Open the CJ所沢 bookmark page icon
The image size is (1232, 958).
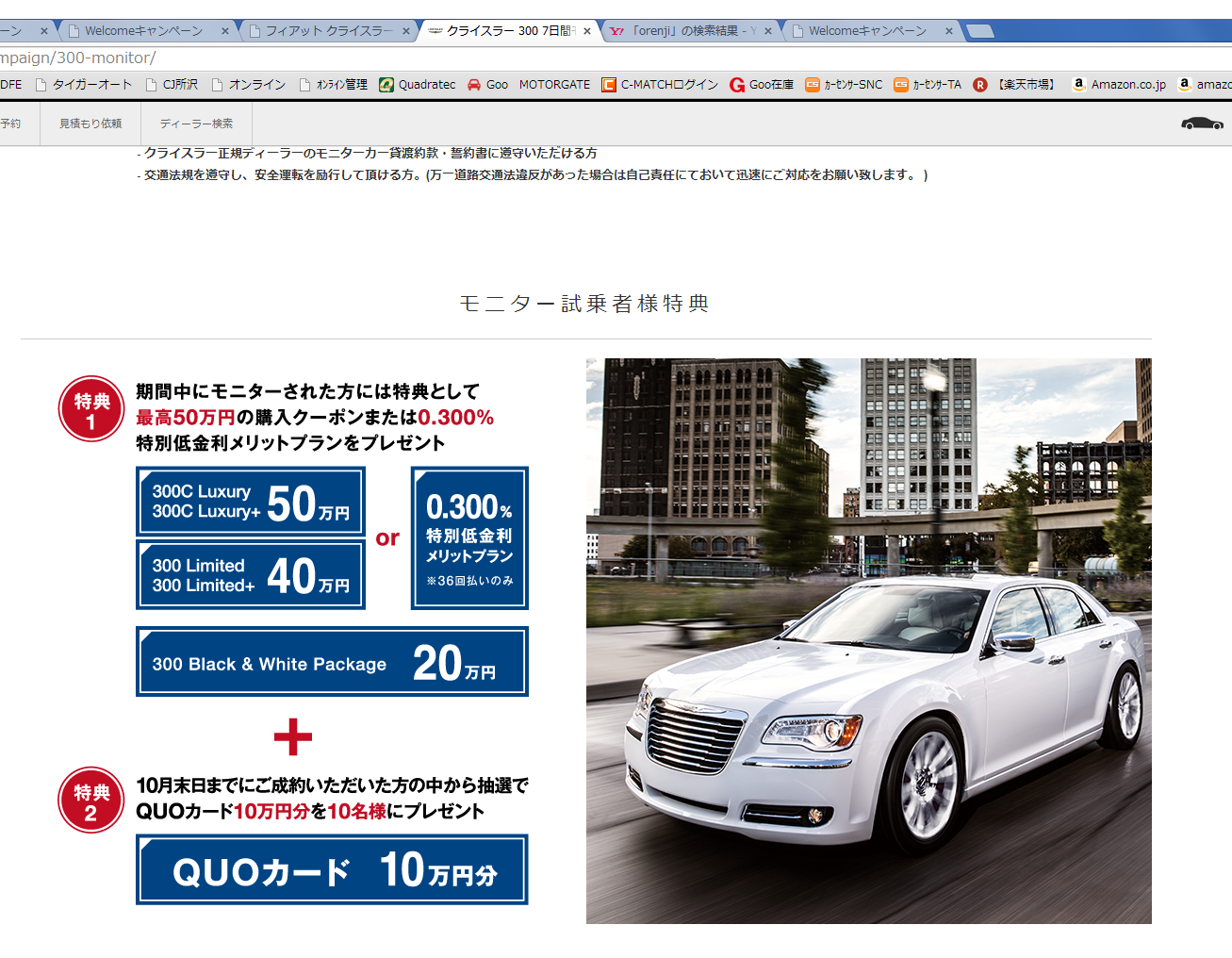(x=152, y=85)
